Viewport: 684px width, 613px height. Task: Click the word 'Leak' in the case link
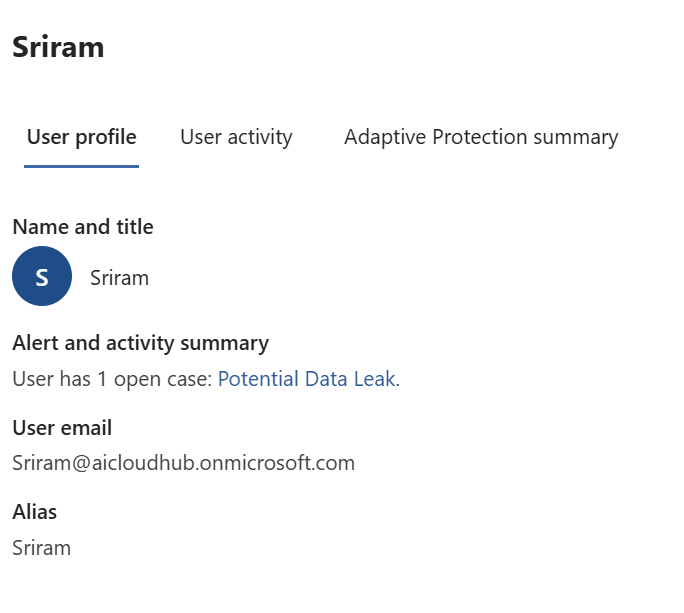375,379
